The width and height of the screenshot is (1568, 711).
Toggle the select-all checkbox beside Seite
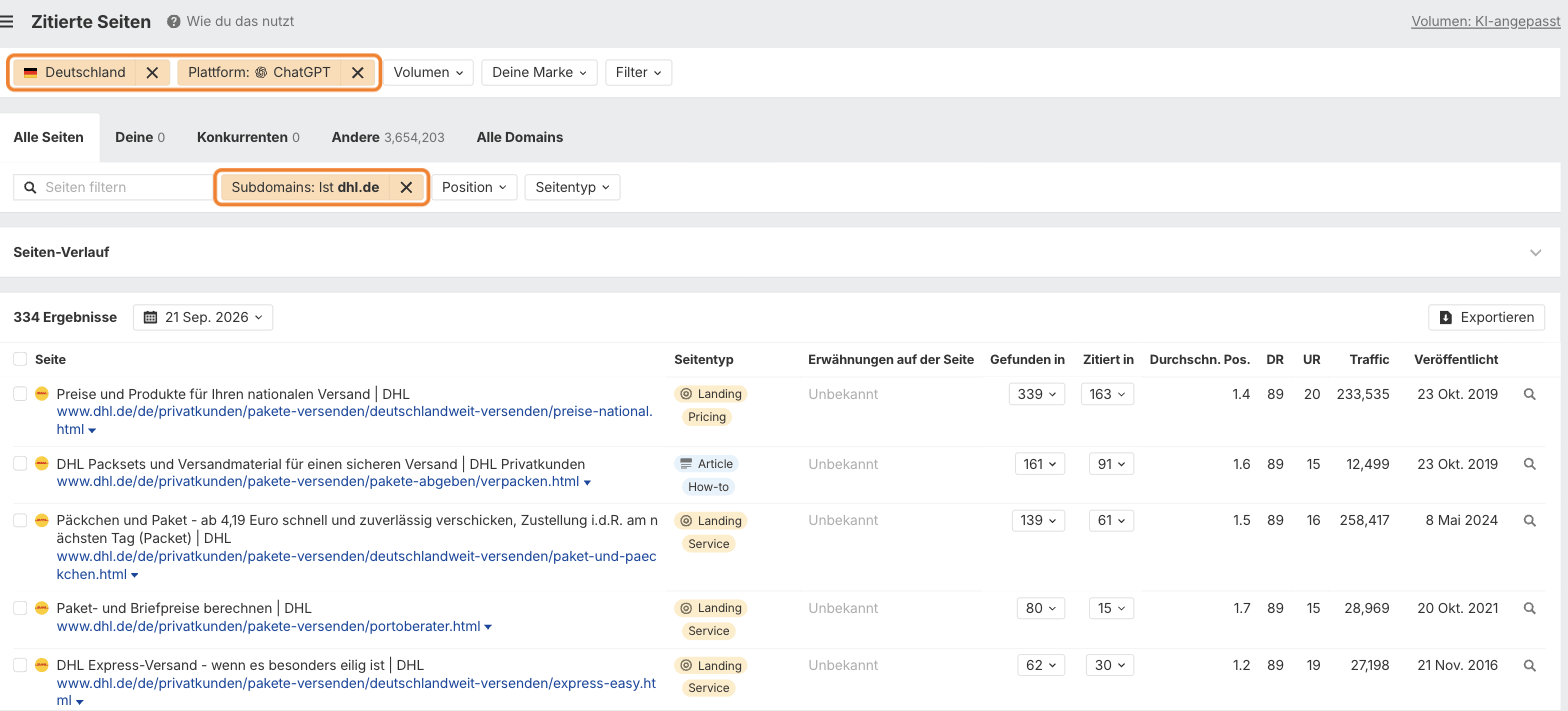[20, 359]
